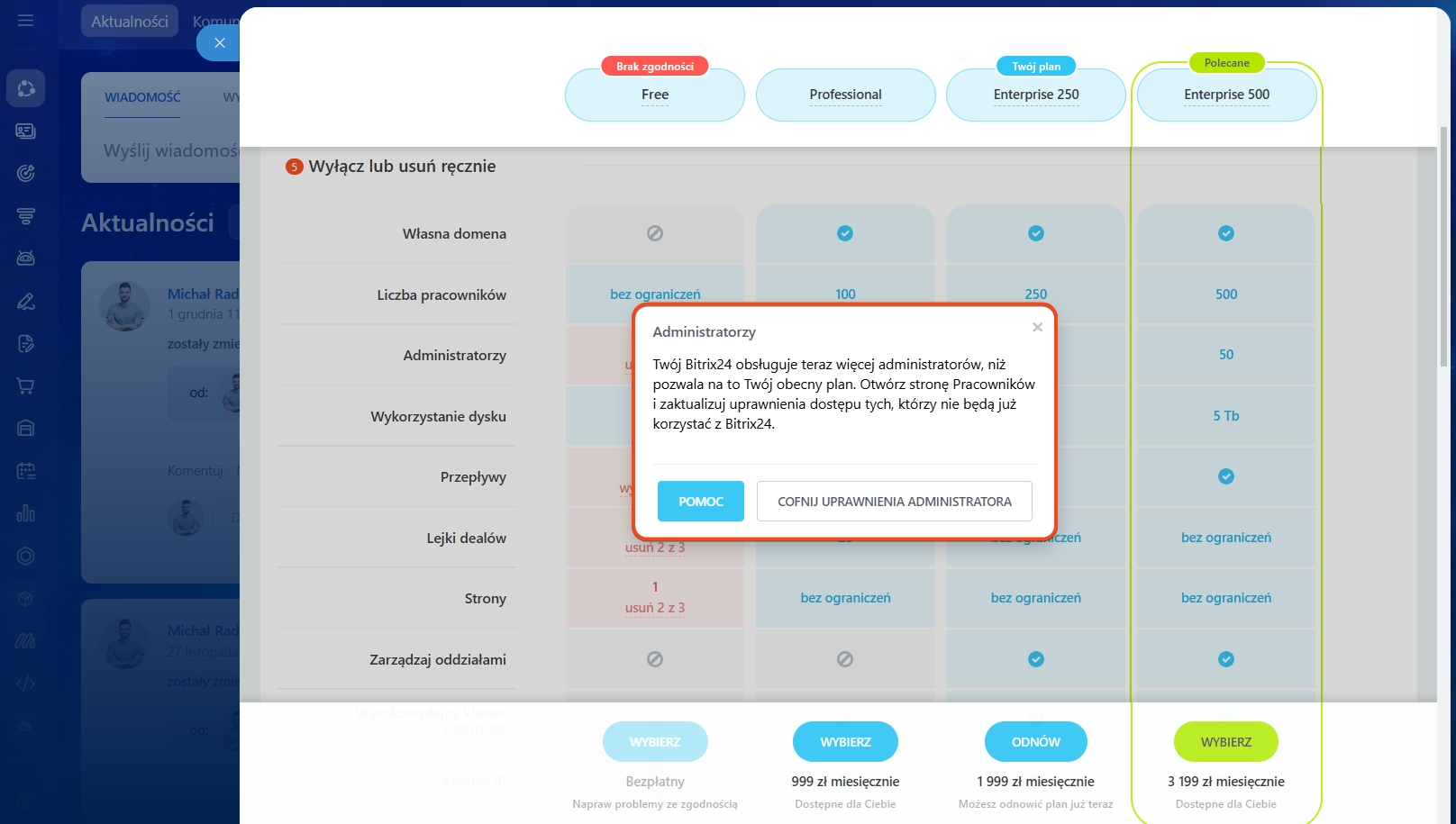Open the contact card icon in sidebar
The image size is (1456, 824).
[x=25, y=131]
